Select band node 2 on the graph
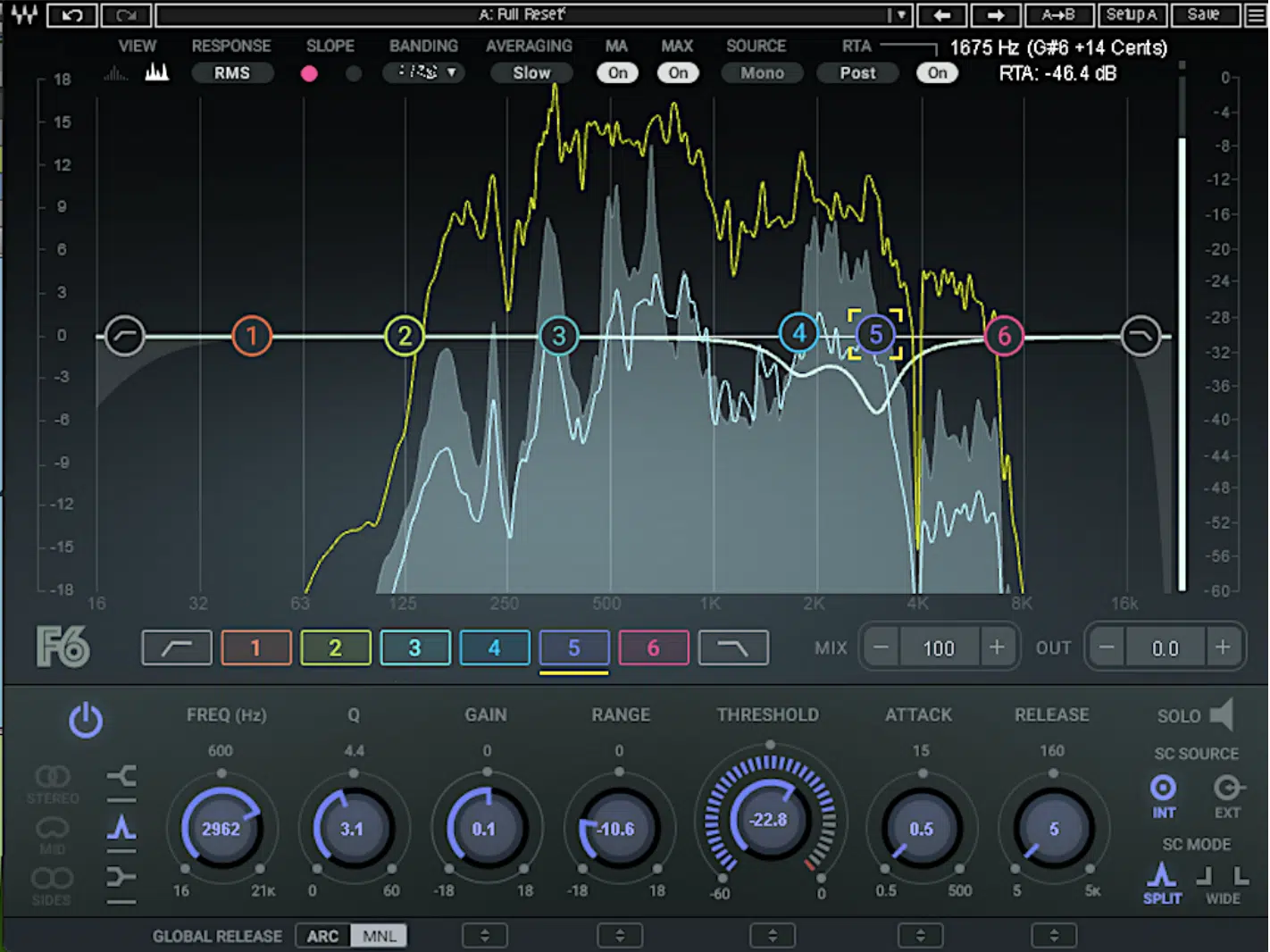The image size is (1270, 952). coord(405,336)
